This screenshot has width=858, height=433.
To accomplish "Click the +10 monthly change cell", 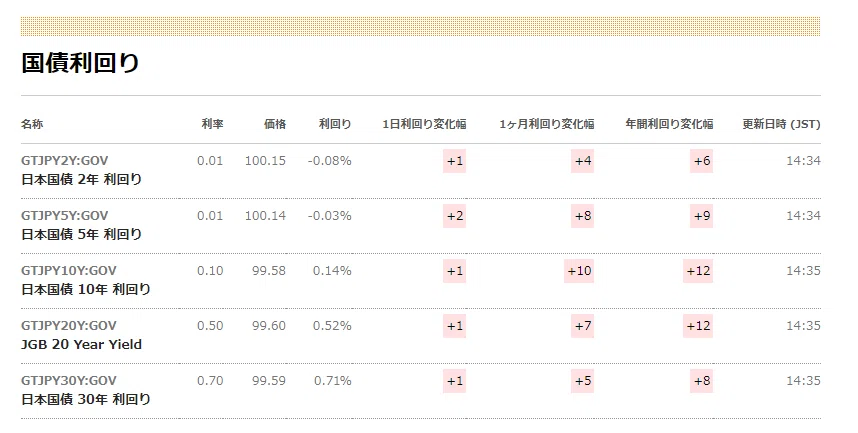I will [x=579, y=271].
